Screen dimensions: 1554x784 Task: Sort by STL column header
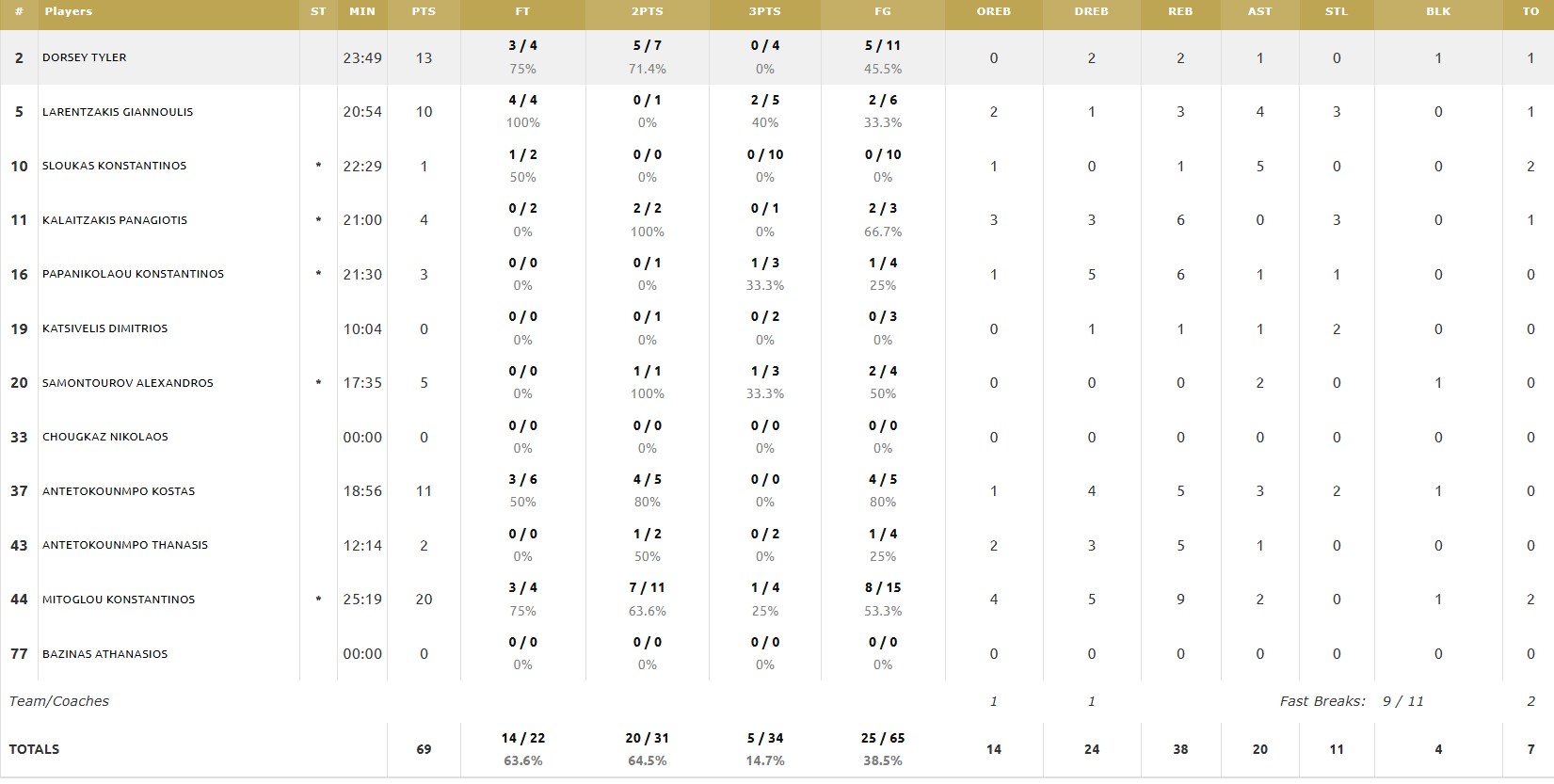(1337, 11)
